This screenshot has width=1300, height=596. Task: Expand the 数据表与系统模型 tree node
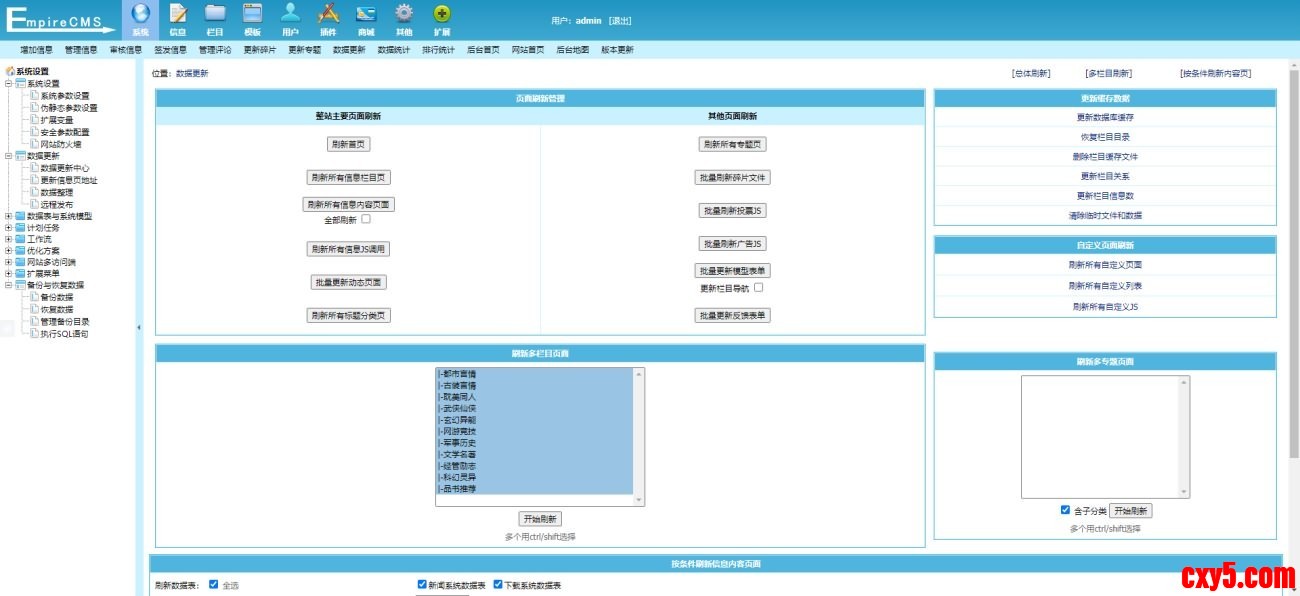click(9, 216)
